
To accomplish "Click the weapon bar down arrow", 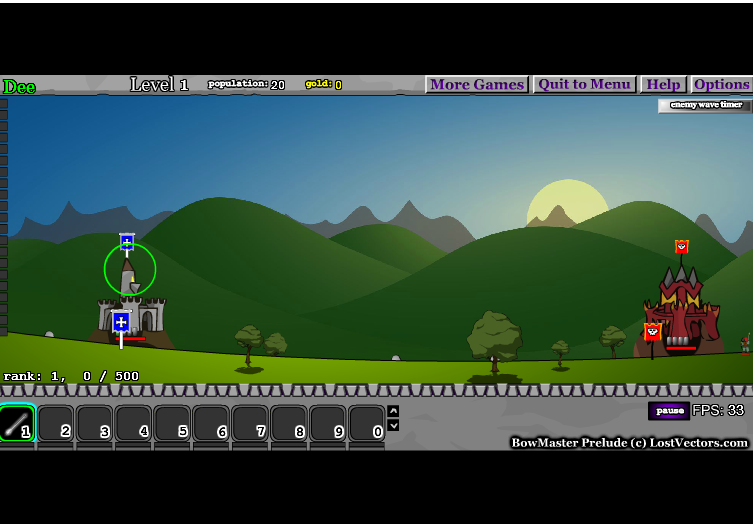I will pos(393,425).
